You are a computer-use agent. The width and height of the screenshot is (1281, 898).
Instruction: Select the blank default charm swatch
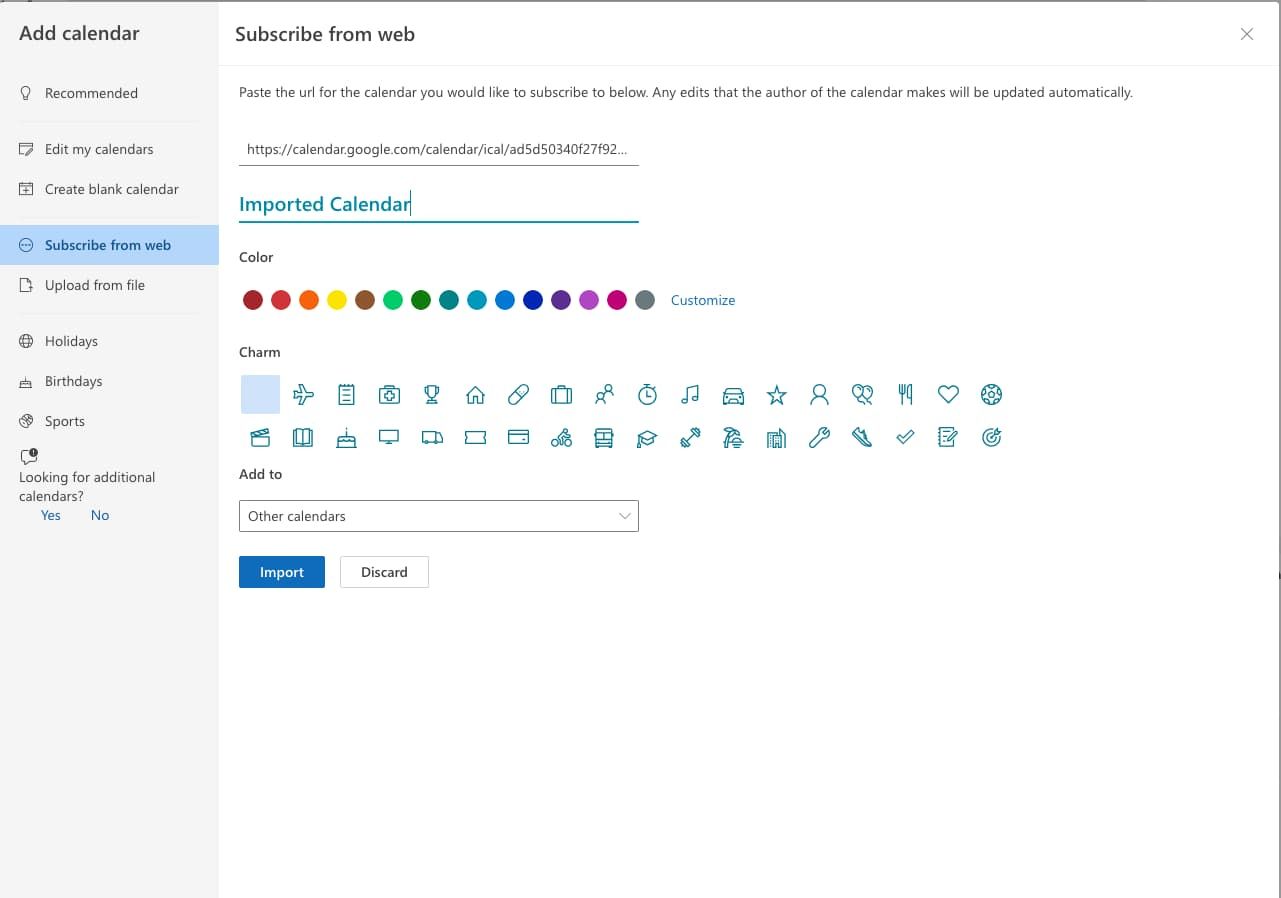tap(260, 394)
